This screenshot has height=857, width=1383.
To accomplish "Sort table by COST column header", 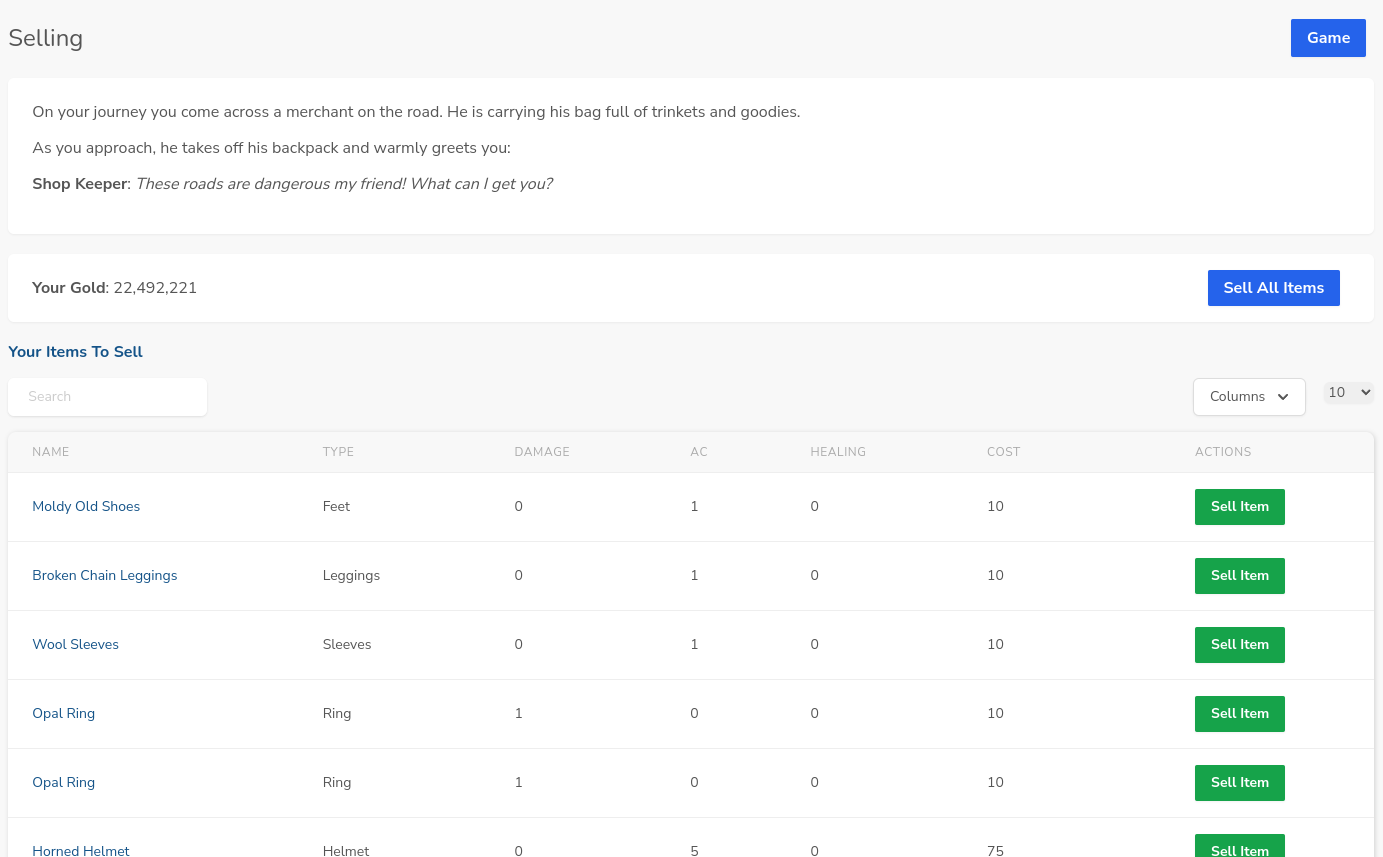I will click(1003, 452).
